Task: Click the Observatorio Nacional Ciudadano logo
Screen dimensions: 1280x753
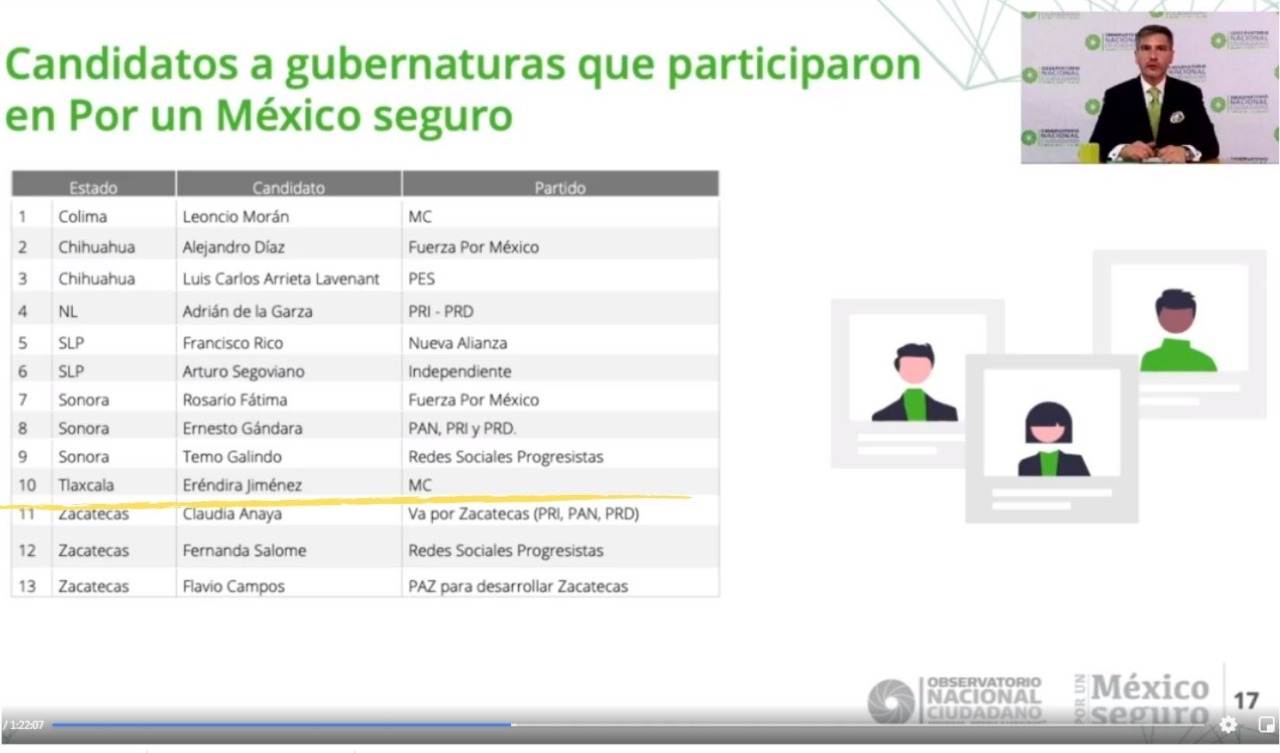Action: [956, 698]
